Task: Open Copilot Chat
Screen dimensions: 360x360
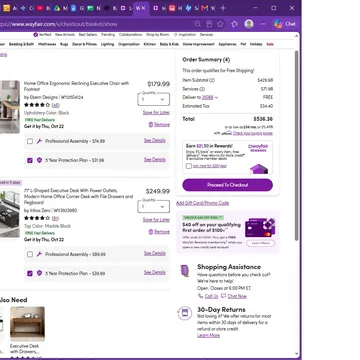Action: (x=285, y=24)
